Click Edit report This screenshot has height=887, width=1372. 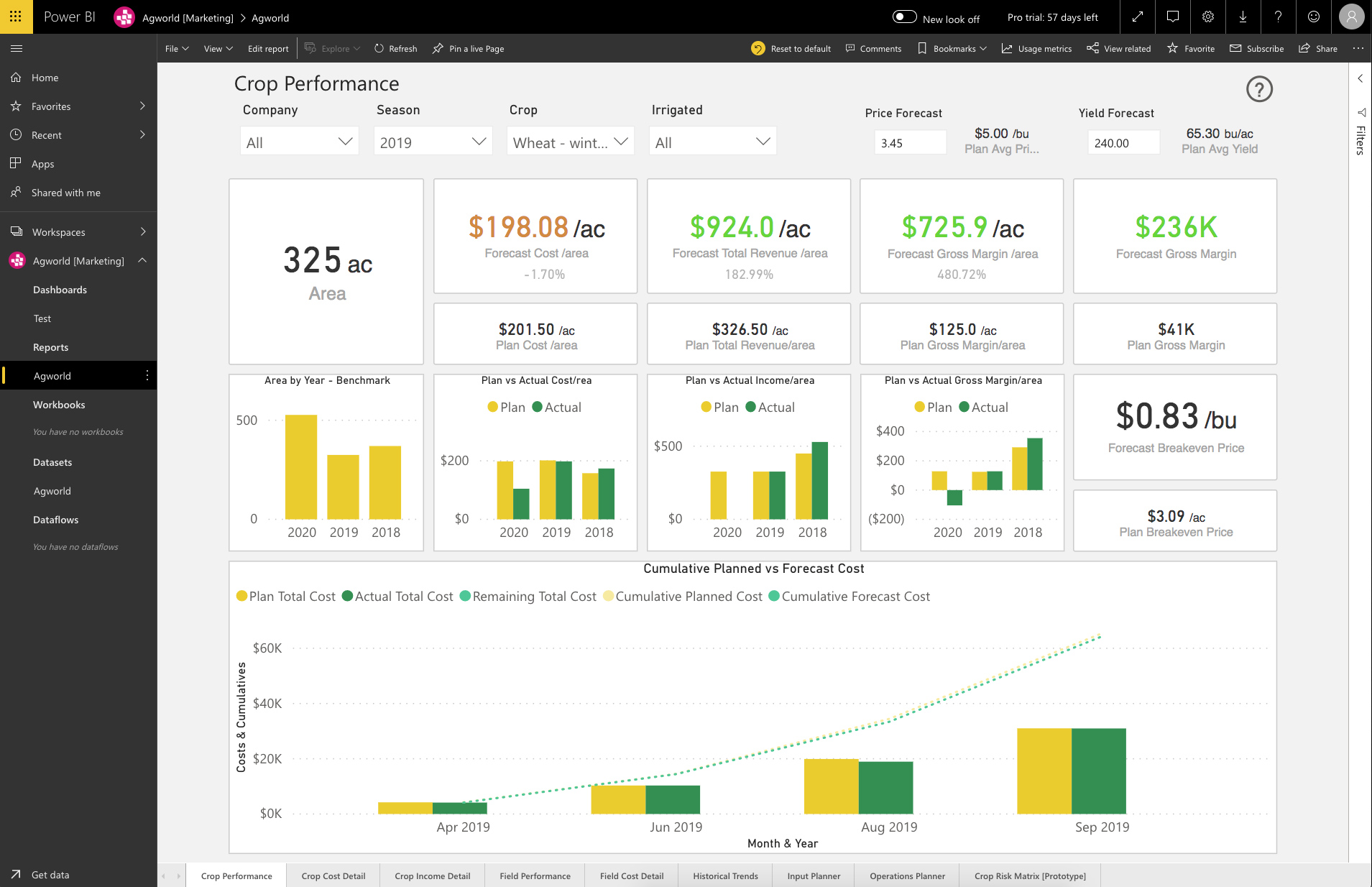(267, 48)
